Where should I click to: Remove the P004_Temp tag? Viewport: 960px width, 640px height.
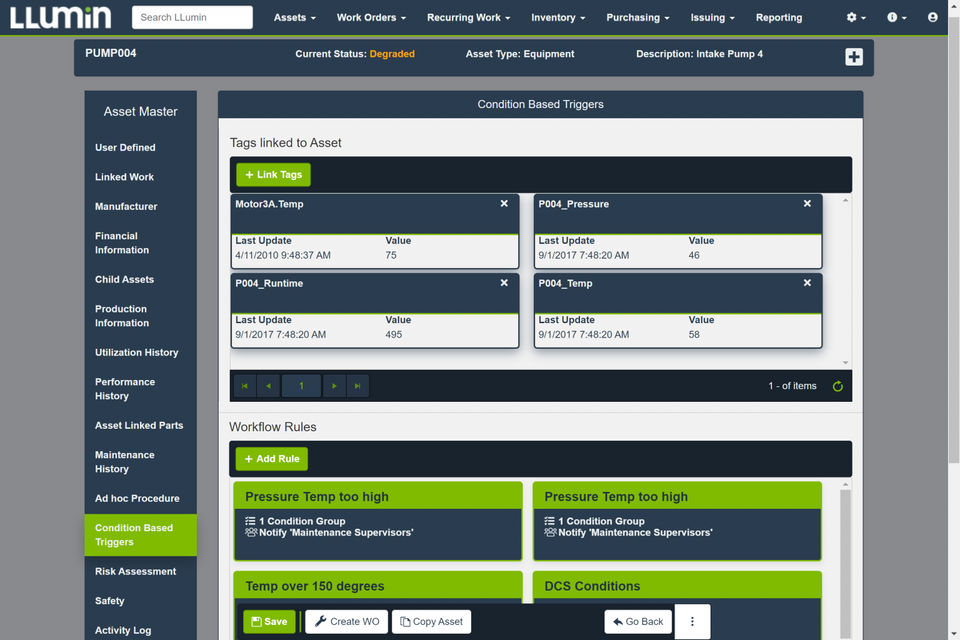click(x=807, y=282)
